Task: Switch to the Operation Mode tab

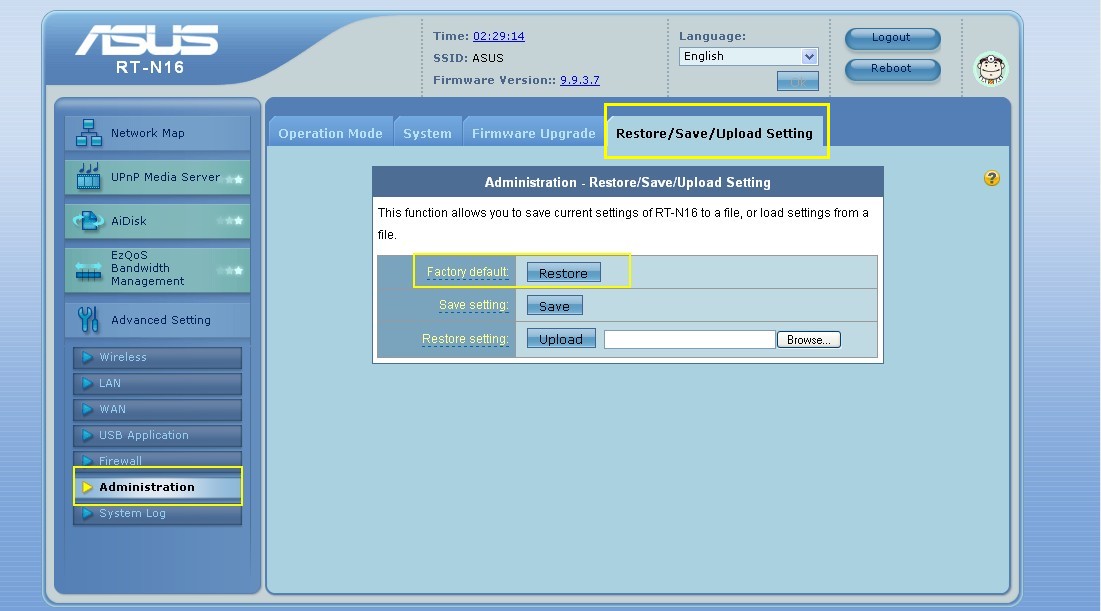Action: (x=330, y=134)
